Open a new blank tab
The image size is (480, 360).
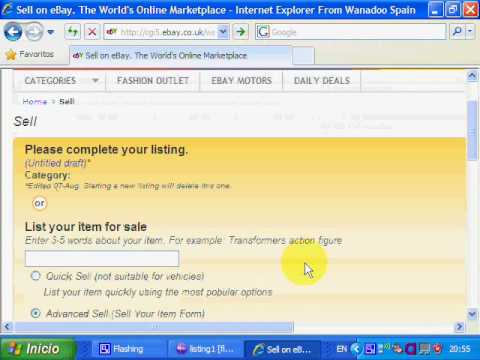pos(303,56)
